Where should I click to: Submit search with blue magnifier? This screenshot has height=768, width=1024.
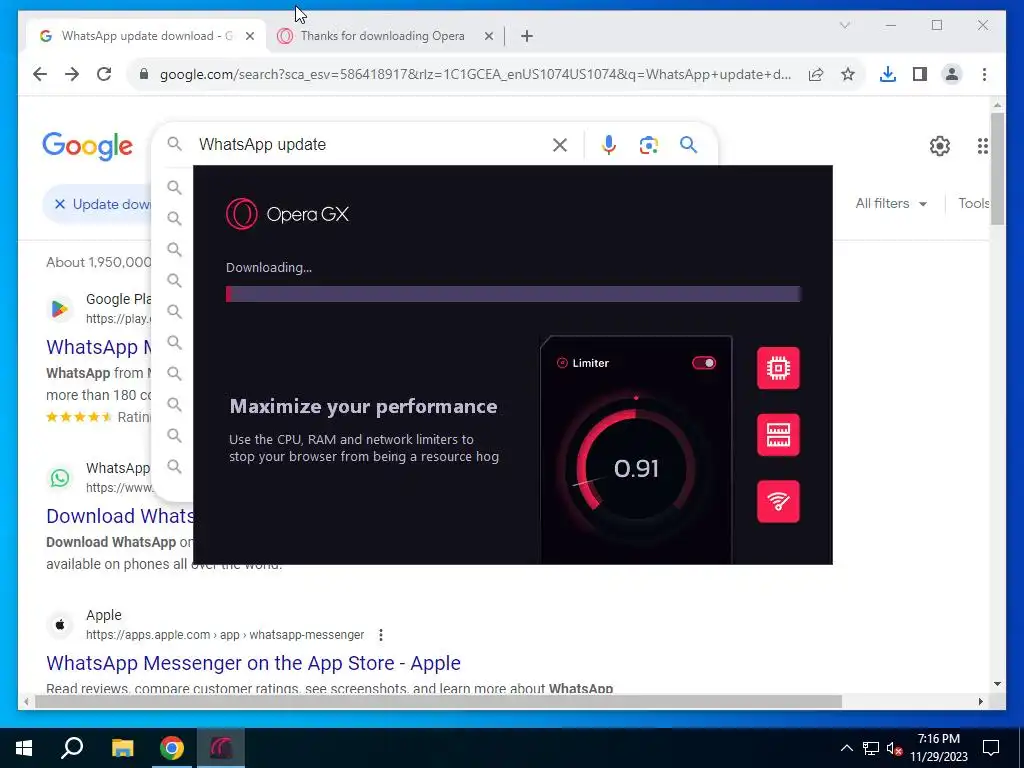[688, 144]
